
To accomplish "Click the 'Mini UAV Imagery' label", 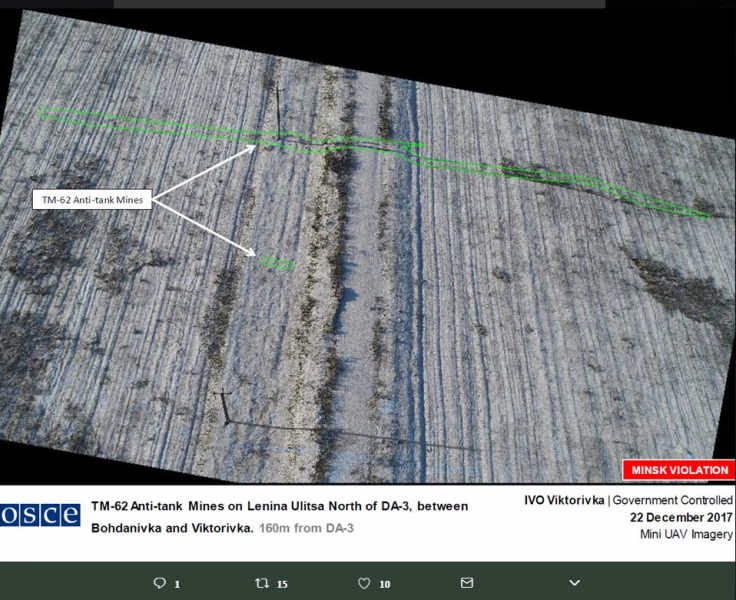I will tap(686, 534).
